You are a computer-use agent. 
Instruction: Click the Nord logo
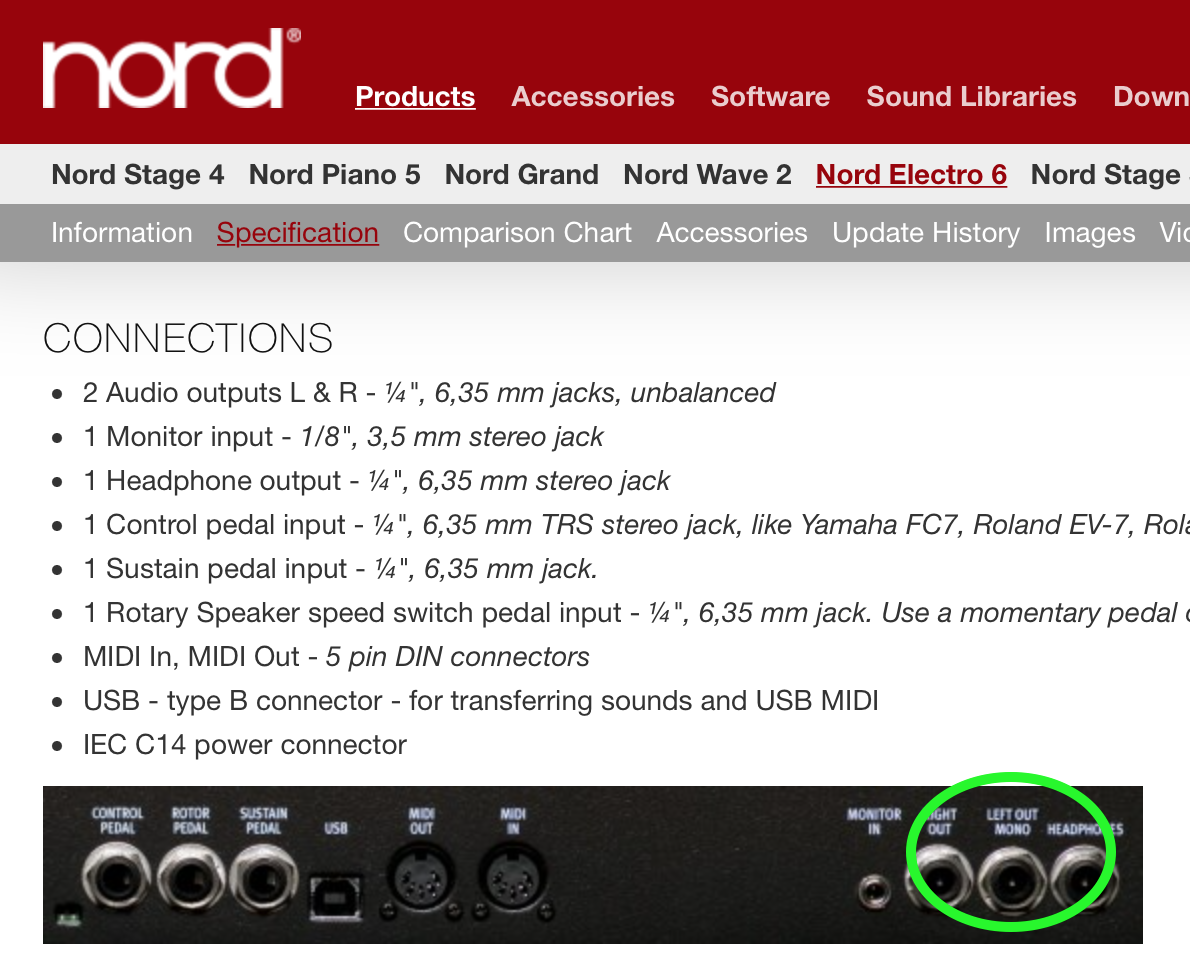click(x=172, y=68)
